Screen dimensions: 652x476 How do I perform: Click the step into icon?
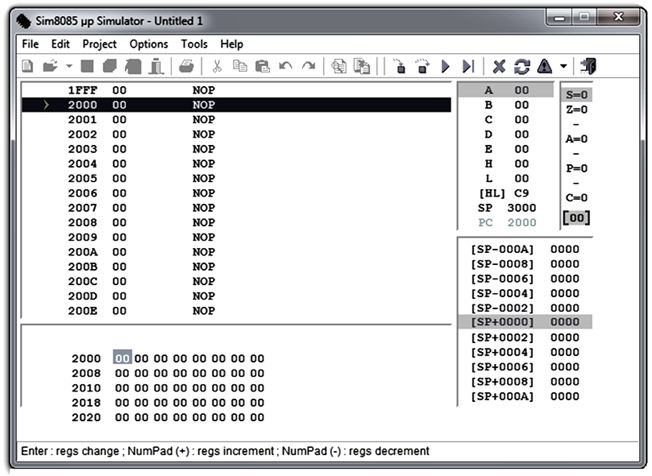coord(399,66)
